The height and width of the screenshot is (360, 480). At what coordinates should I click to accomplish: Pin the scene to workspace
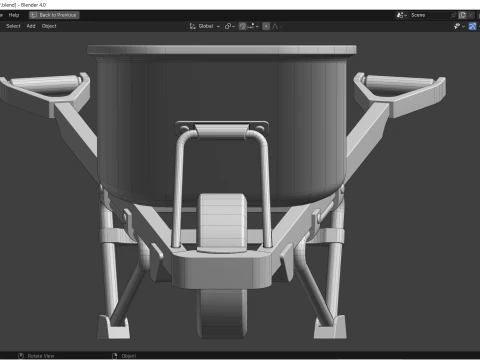pos(453,15)
